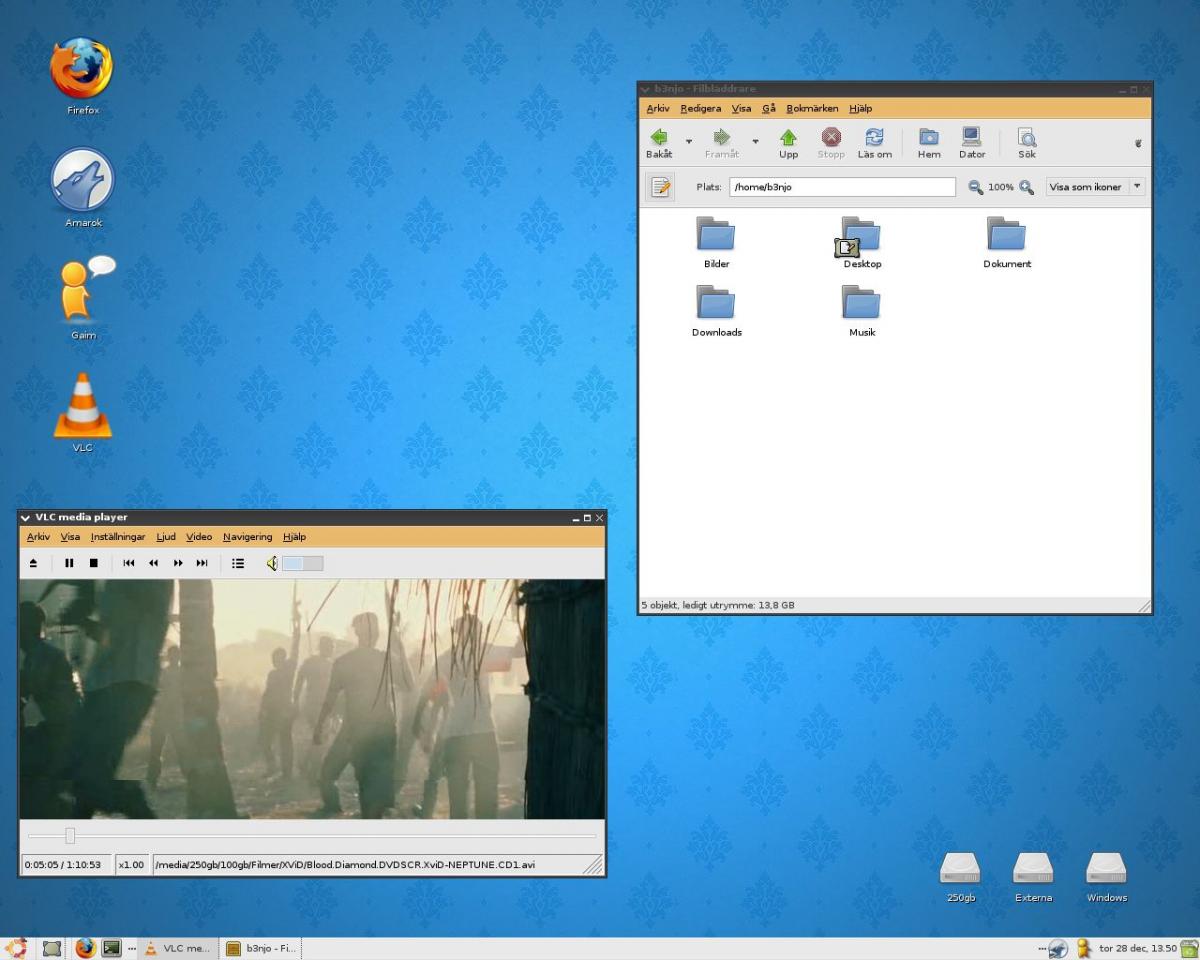The height and width of the screenshot is (960, 1200).
Task: Open the 'Visa som ikoner' view dropdown
Action: 1095,187
